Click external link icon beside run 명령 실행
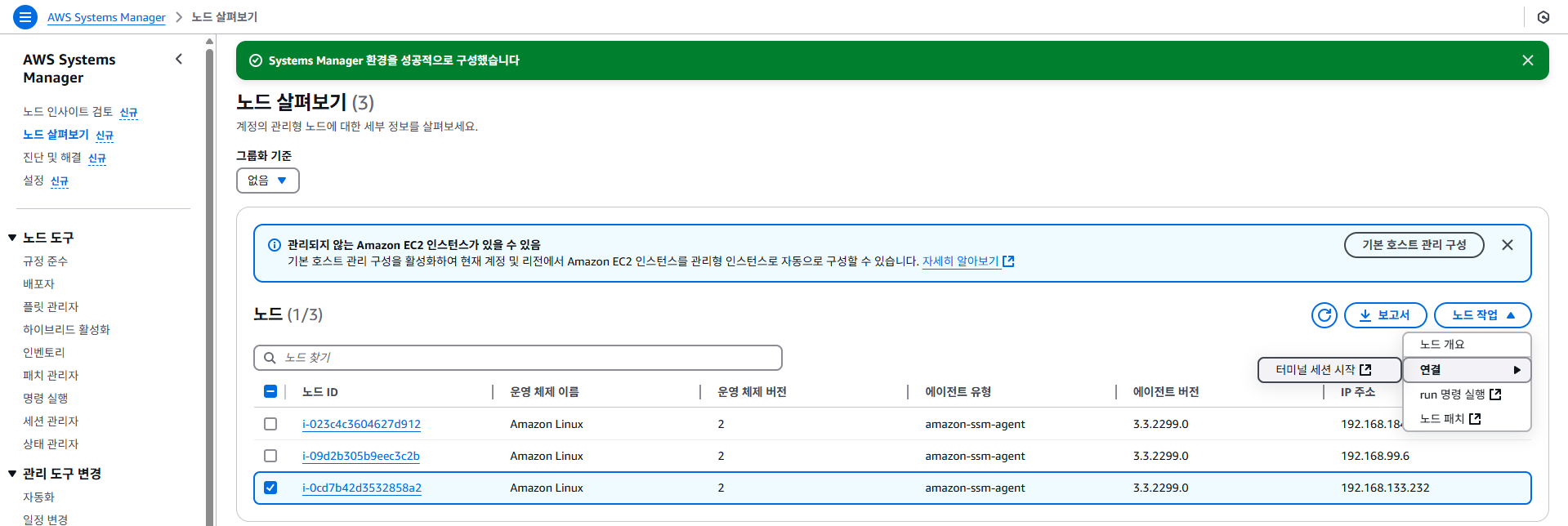This screenshot has height=526, width=1568. 1495,394
